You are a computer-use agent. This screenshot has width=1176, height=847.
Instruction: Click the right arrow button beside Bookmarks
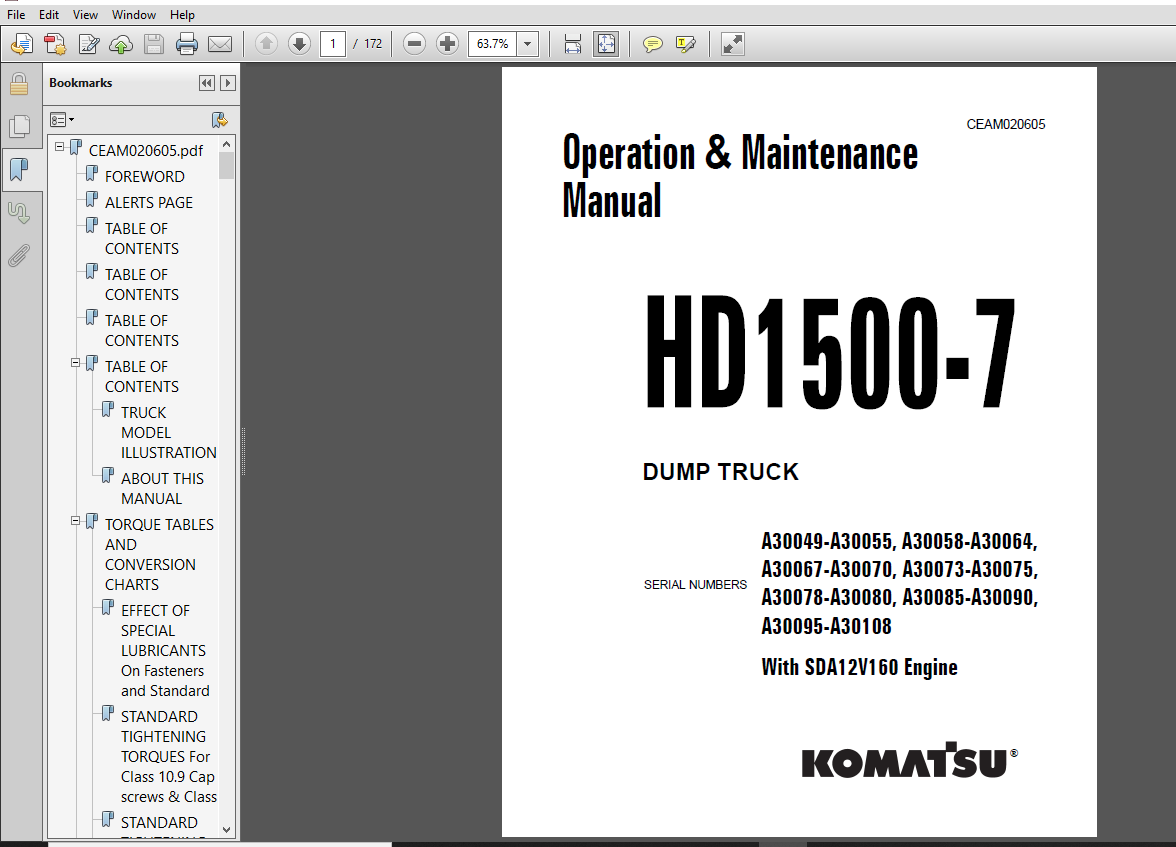228,83
